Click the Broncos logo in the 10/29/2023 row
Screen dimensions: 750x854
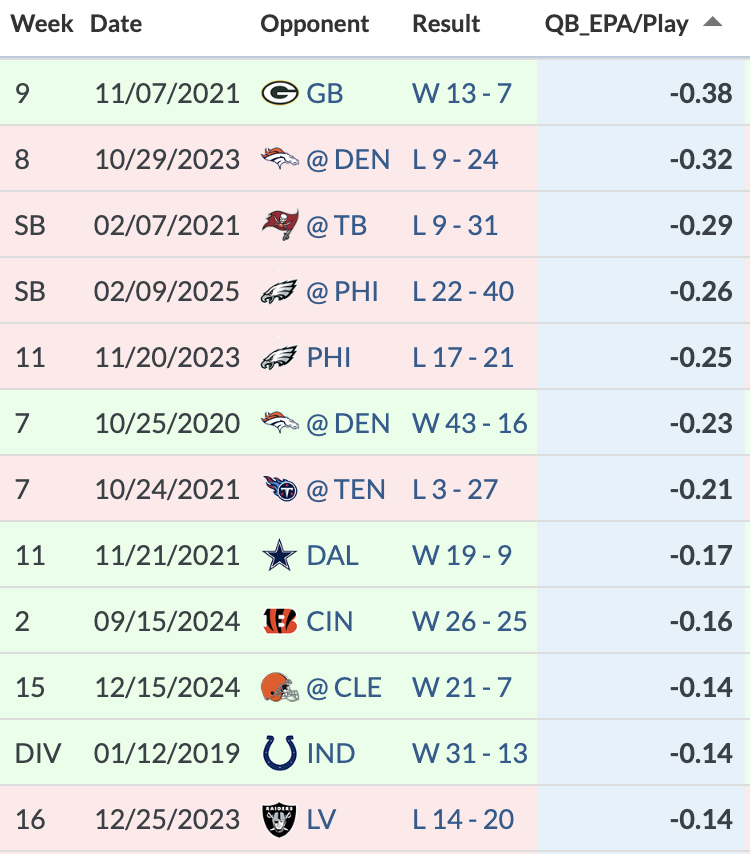tap(279, 159)
